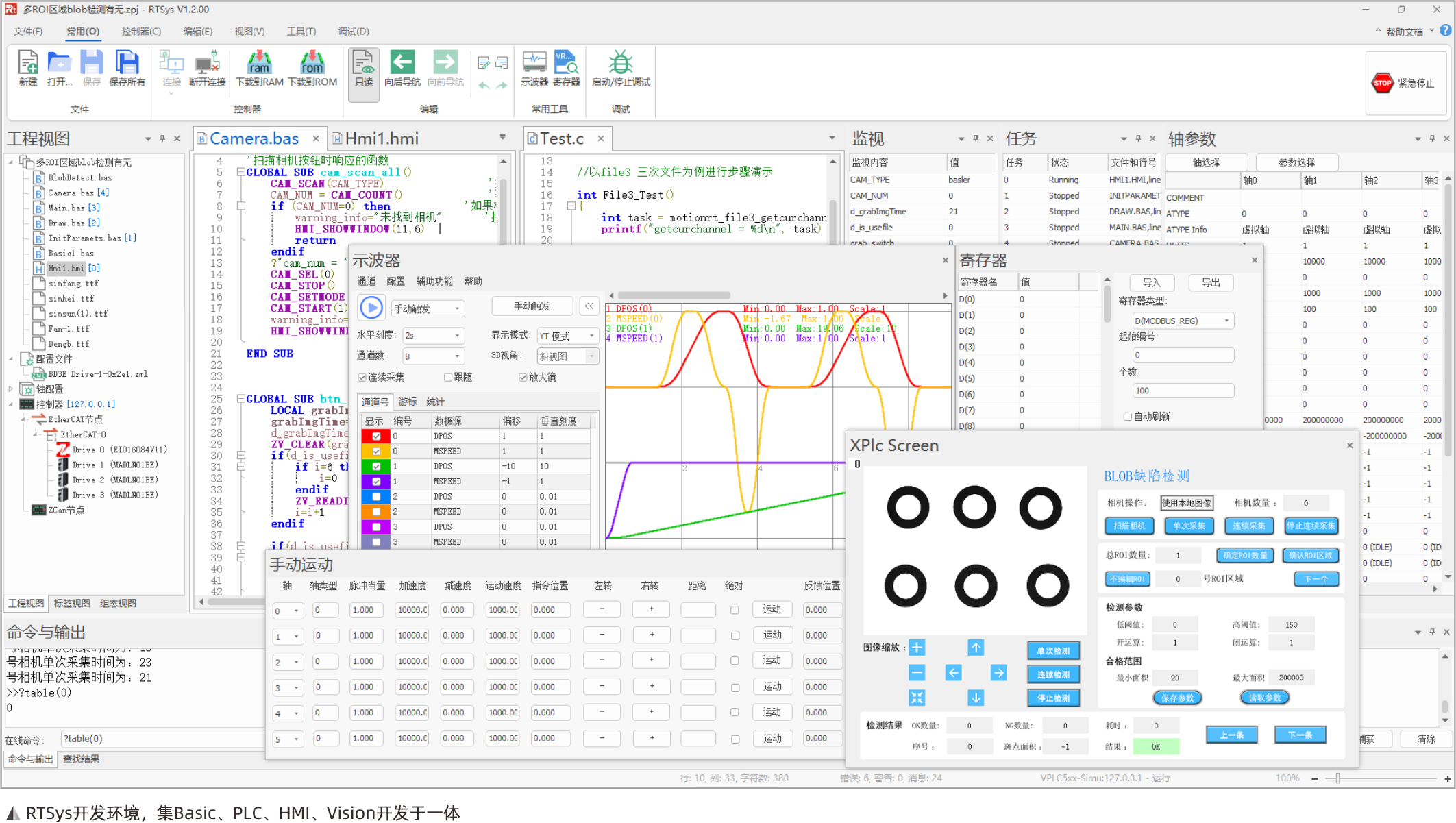Collapse the 配置文件 tree node
The image size is (1456, 823).
[x=10, y=359]
